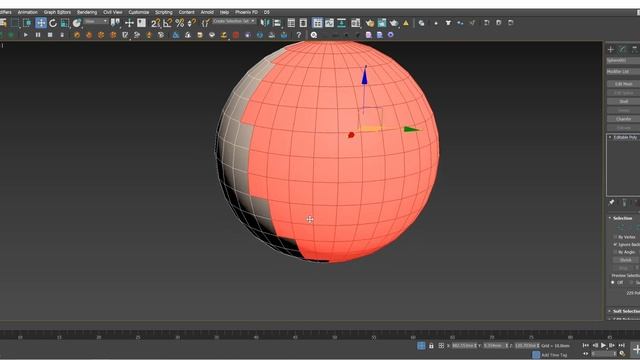Screen dimensions: 640x360
Task: Click the stop icon in second toolbar row
Action: [x=50, y=35]
